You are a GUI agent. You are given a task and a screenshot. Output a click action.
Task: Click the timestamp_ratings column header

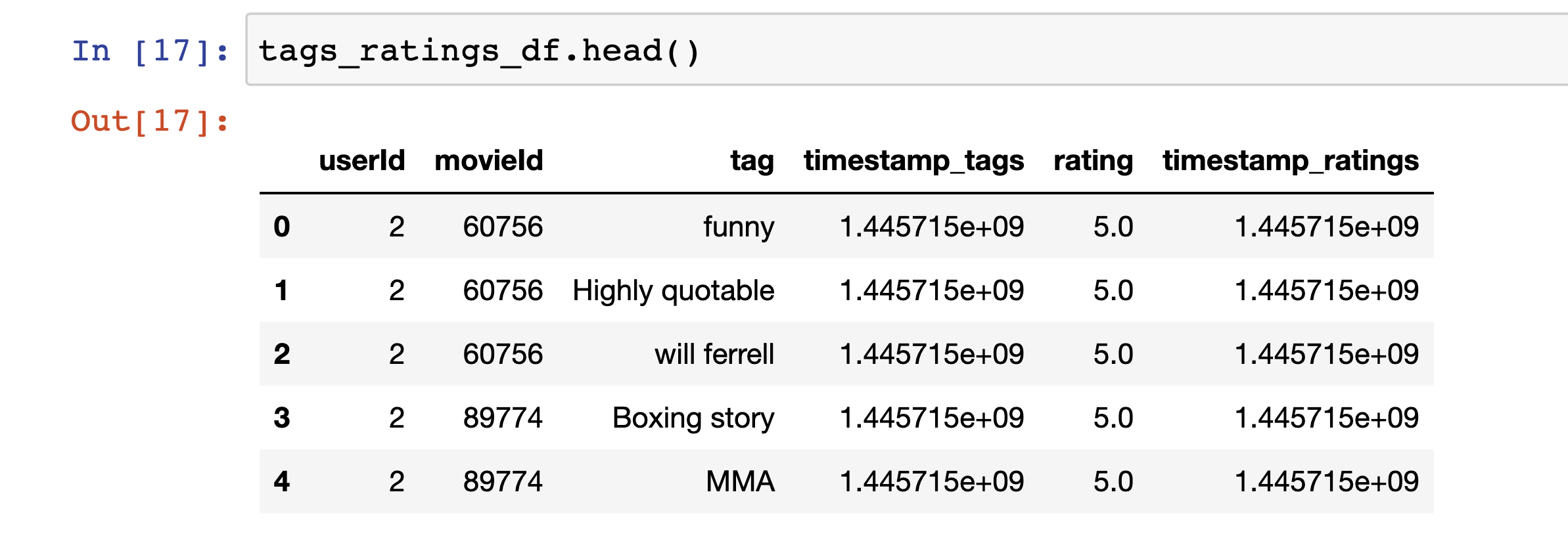pos(1291,162)
